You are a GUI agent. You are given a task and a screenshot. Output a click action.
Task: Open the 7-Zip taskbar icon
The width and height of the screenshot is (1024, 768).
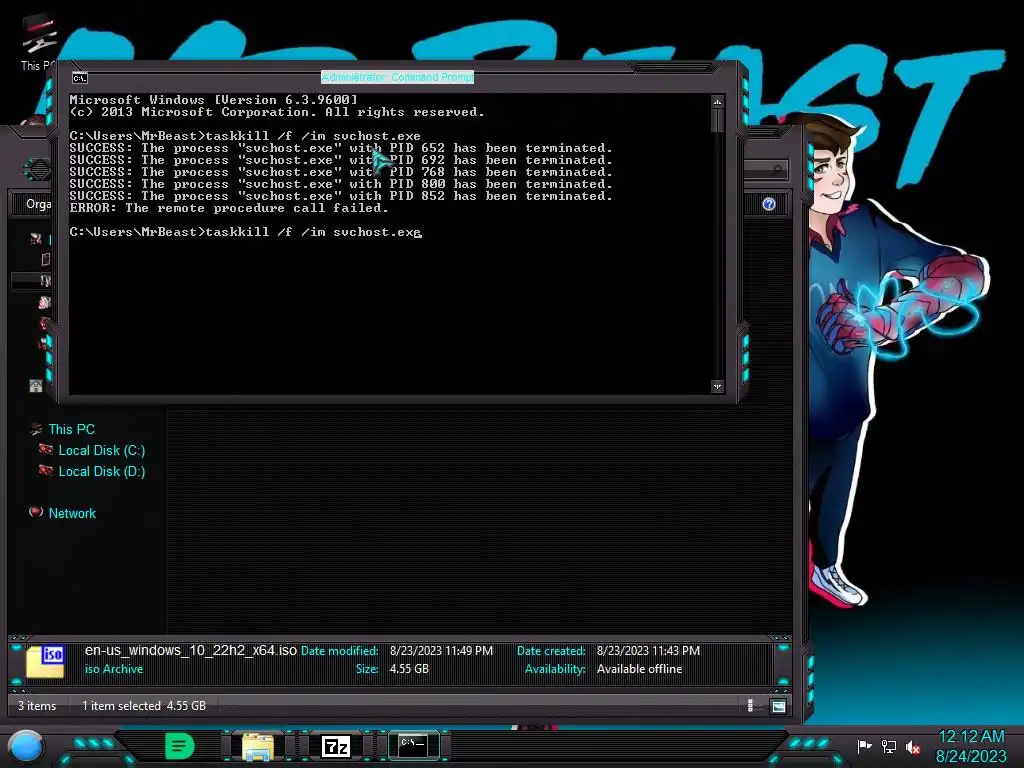point(336,746)
